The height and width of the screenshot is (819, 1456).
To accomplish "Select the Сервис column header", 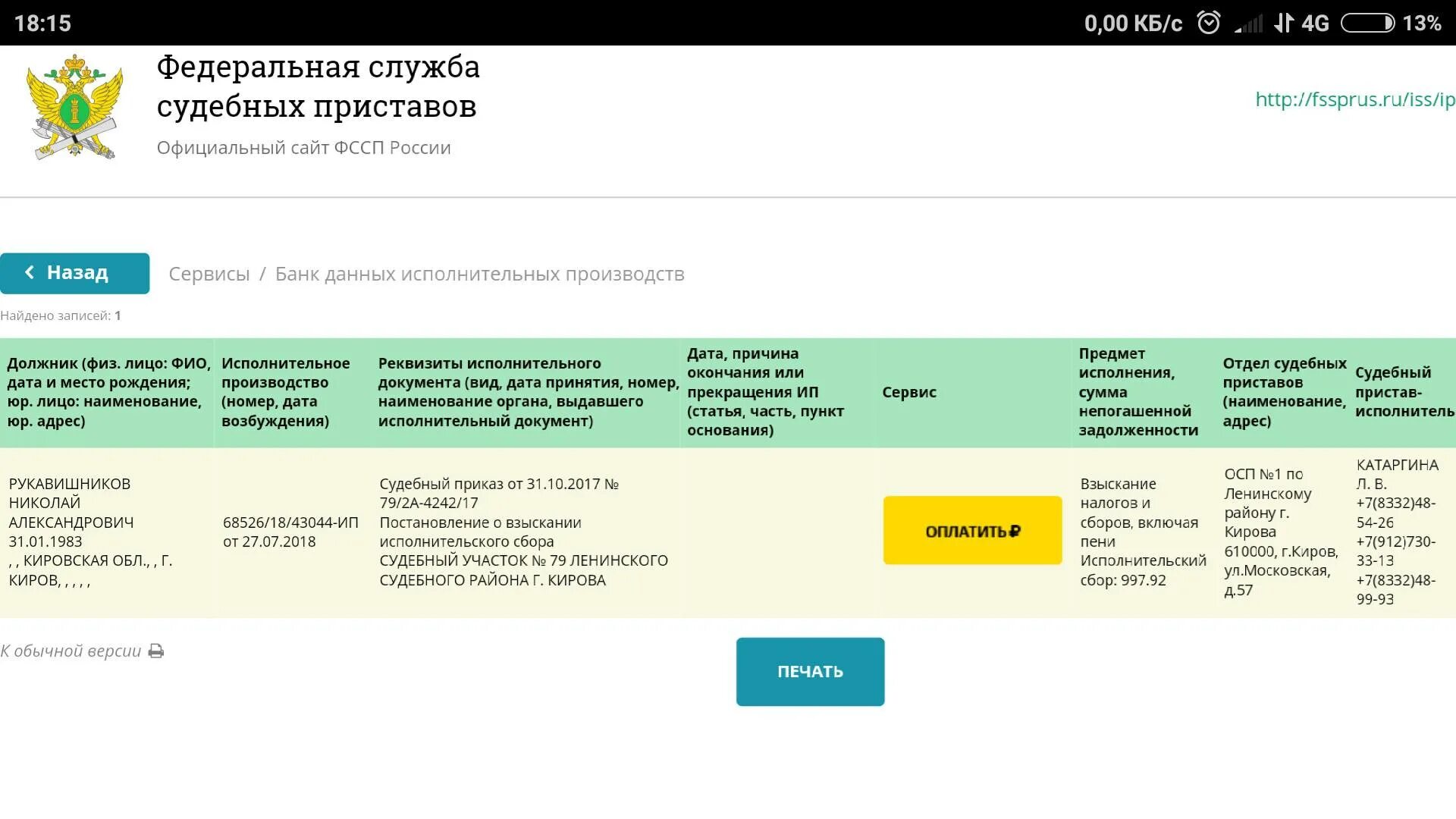I will pyautogui.click(x=908, y=392).
